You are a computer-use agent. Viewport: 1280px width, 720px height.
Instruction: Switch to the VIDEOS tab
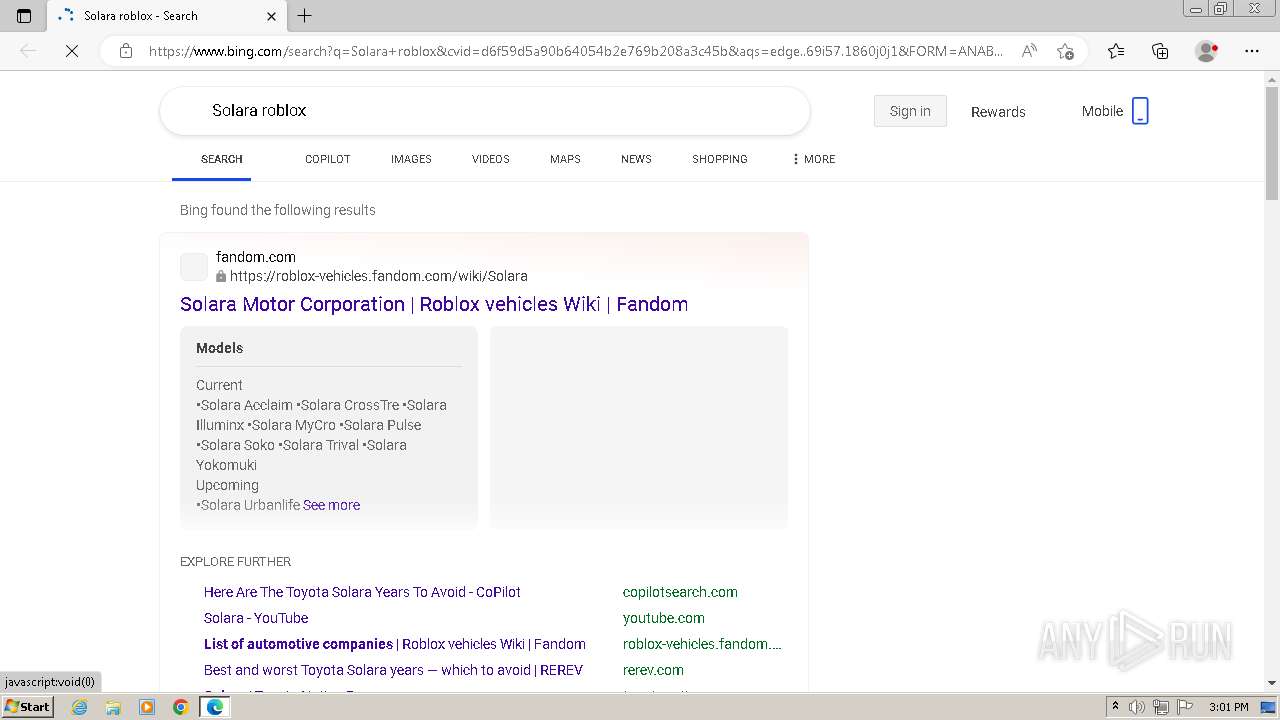tap(491, 159)
